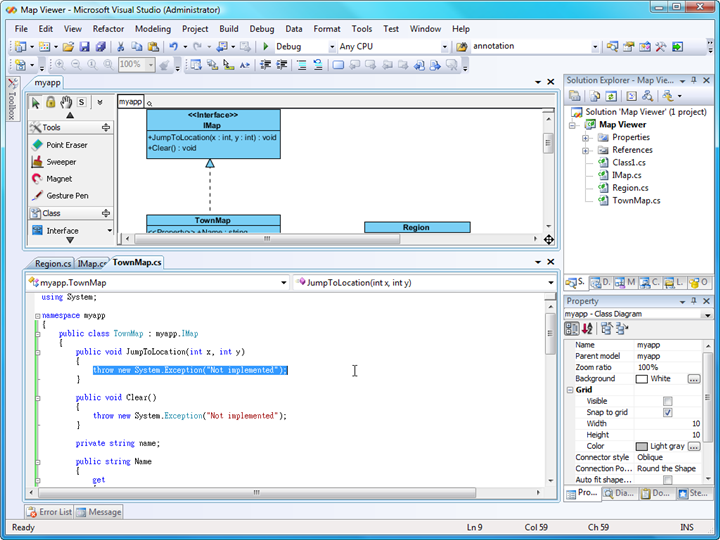Click the grid Color ellipsis button

[694, 446]
